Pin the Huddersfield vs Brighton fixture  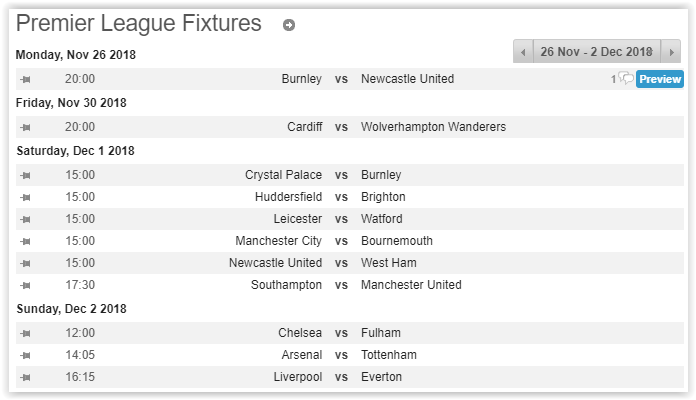pyautogui.click(x=26, y=197)
